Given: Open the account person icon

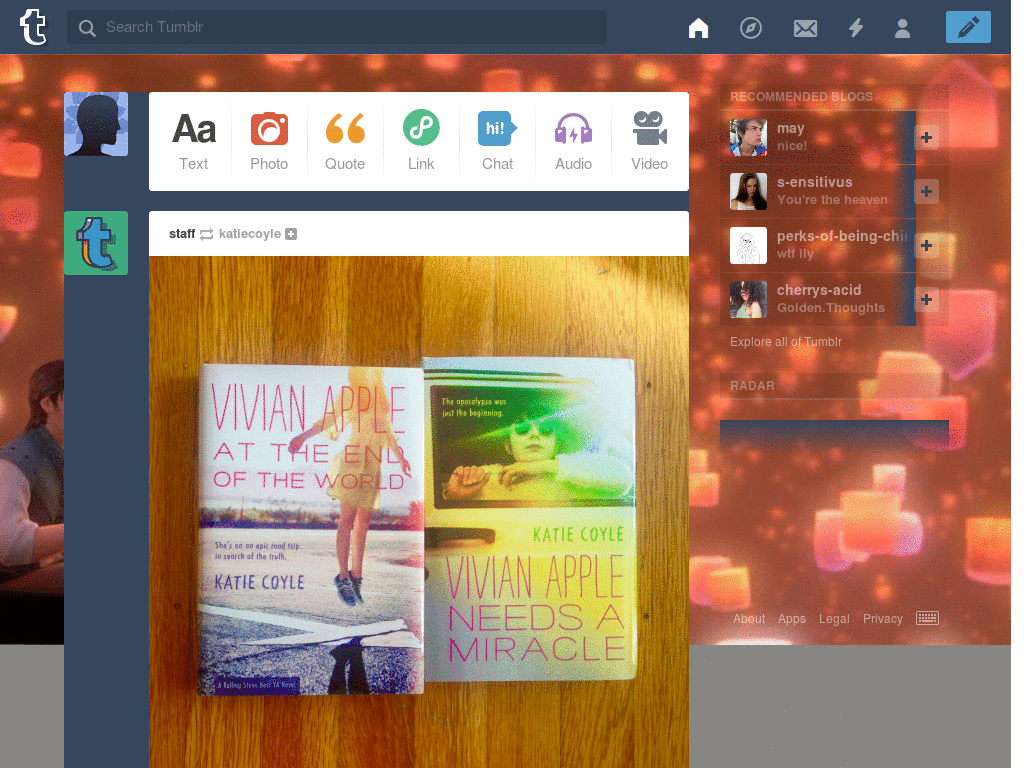Looking at the screenshot, I should (903, 28).
